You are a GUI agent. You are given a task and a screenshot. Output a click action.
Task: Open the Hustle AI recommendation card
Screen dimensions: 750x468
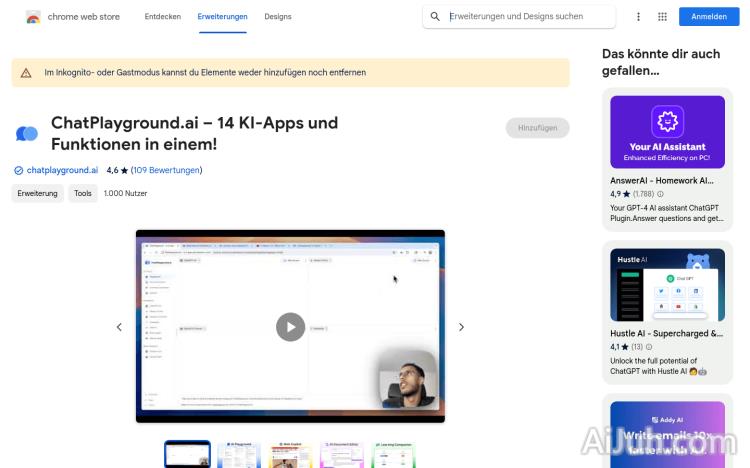tap(667, 312)
